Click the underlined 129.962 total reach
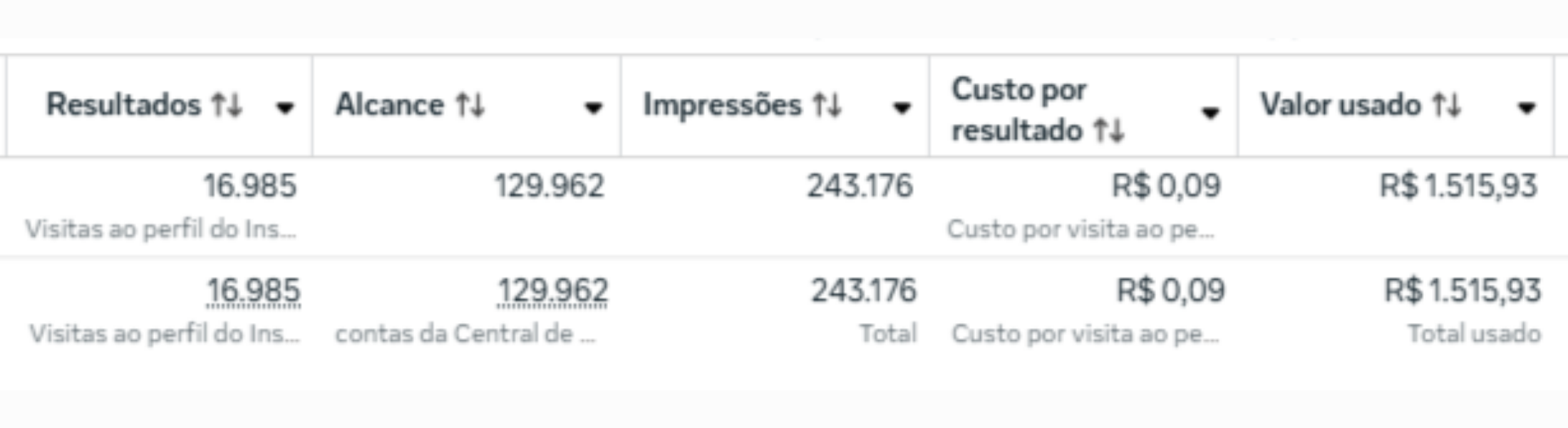The width and height of the screenshot is (1568, 428). 552,291
